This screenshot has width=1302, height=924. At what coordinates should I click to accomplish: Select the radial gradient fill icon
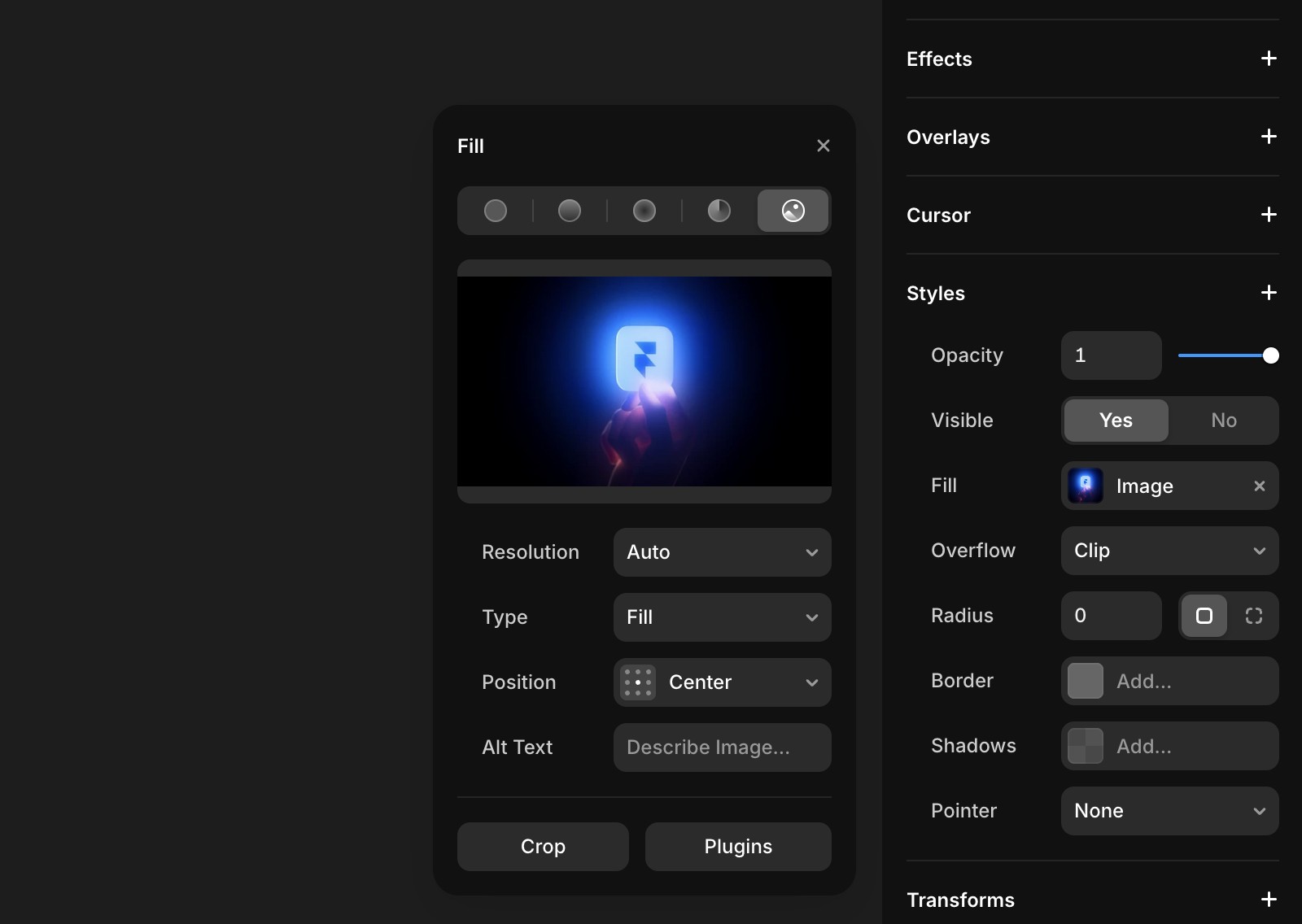point(644,211)
